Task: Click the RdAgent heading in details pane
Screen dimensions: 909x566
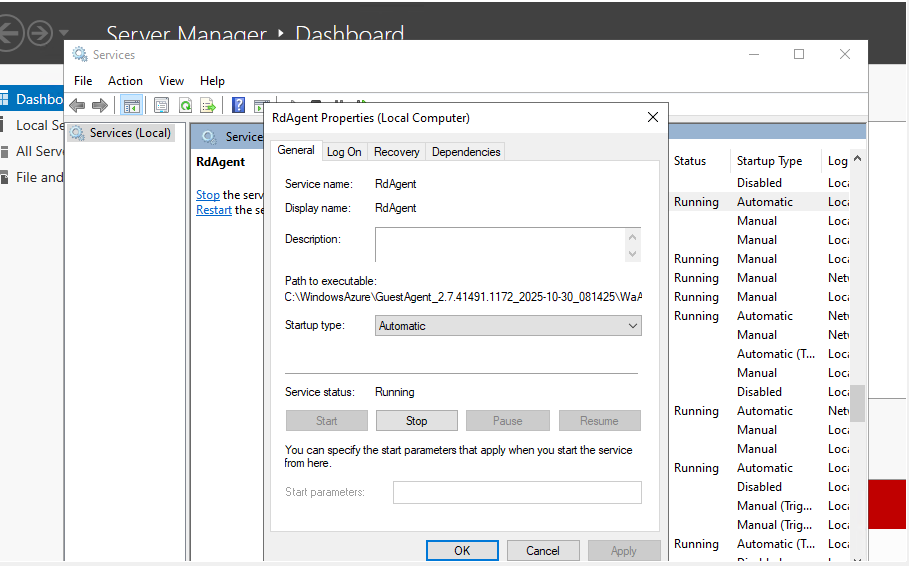Action: tap(220, 162)
